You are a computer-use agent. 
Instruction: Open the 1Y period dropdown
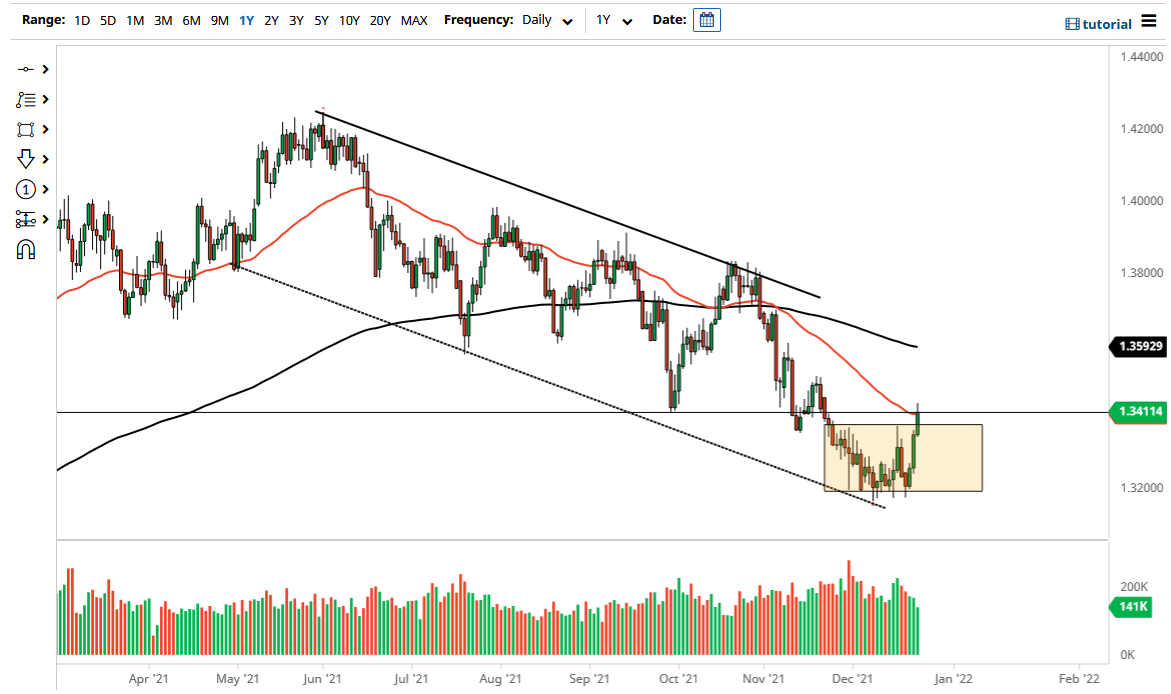tap(613, 20)
